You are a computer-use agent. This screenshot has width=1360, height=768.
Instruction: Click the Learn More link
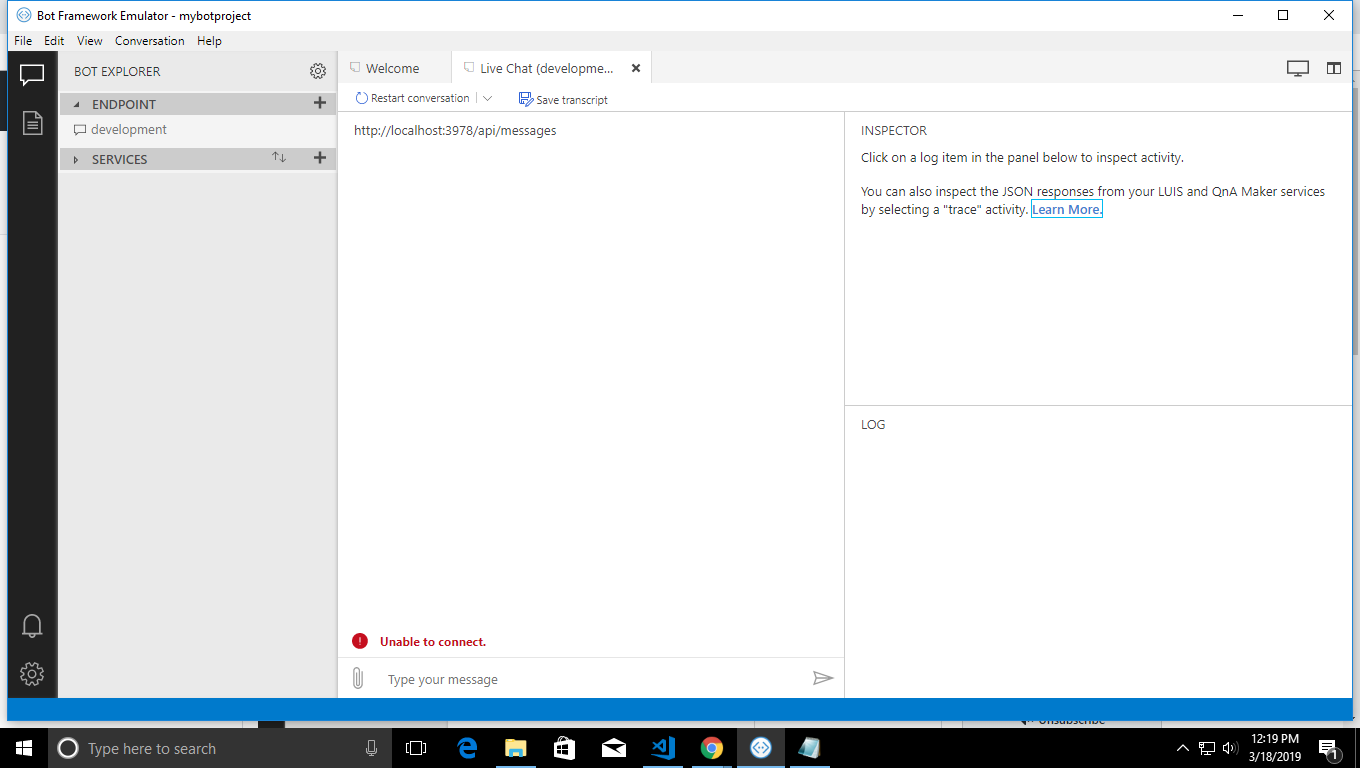1066,209
